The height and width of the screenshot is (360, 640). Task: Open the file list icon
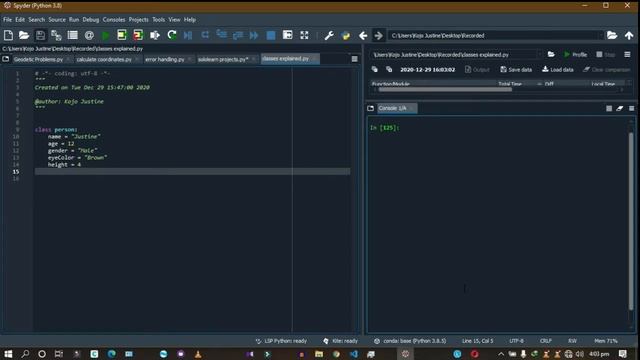click(73, 35)
